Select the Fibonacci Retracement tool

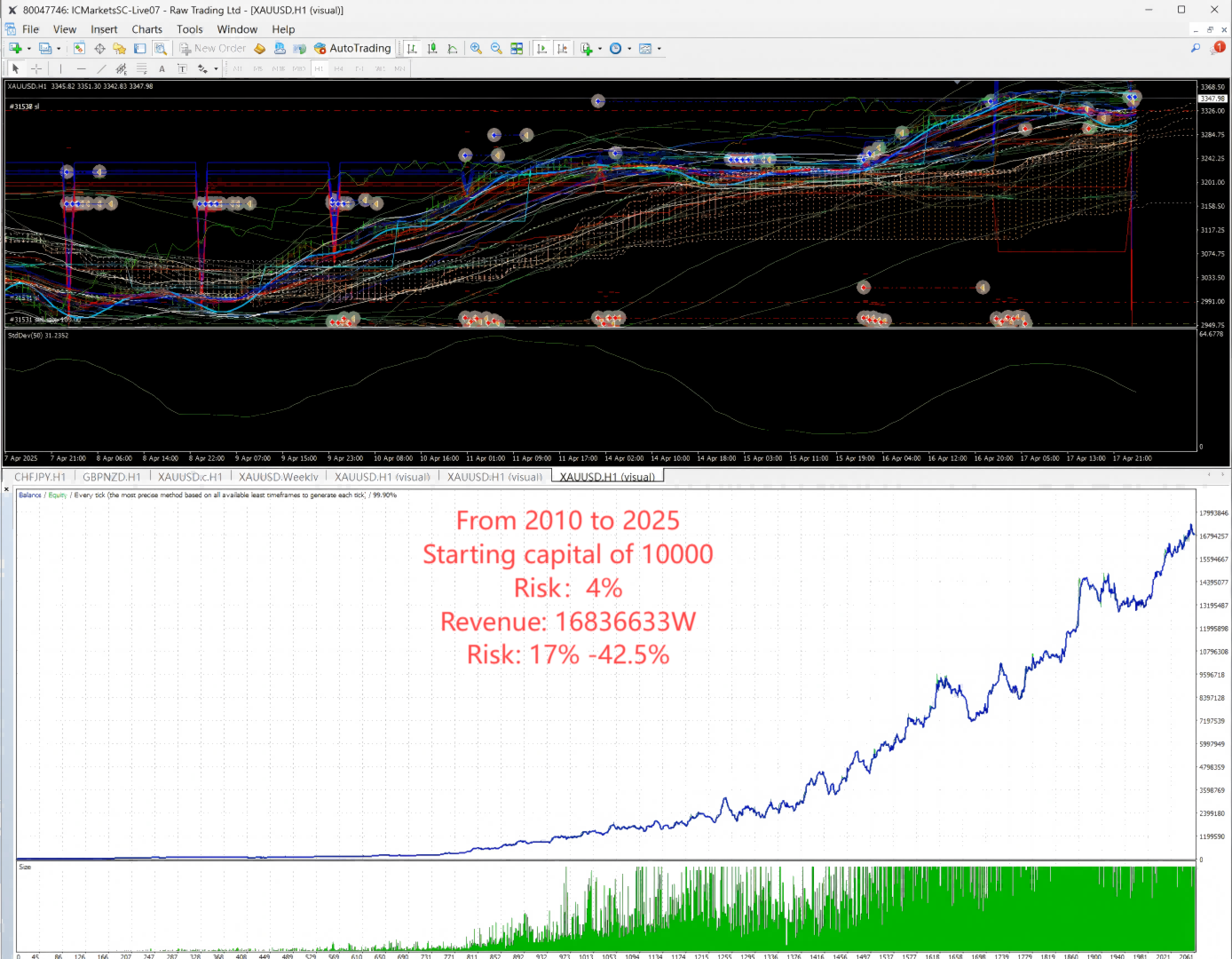pyautogui.click(x=141, y=68)
